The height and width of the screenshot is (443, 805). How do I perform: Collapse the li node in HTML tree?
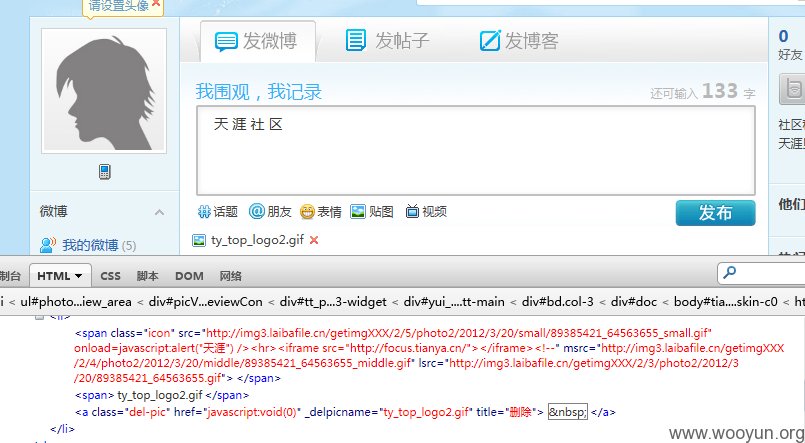click(x=39, y=317)
